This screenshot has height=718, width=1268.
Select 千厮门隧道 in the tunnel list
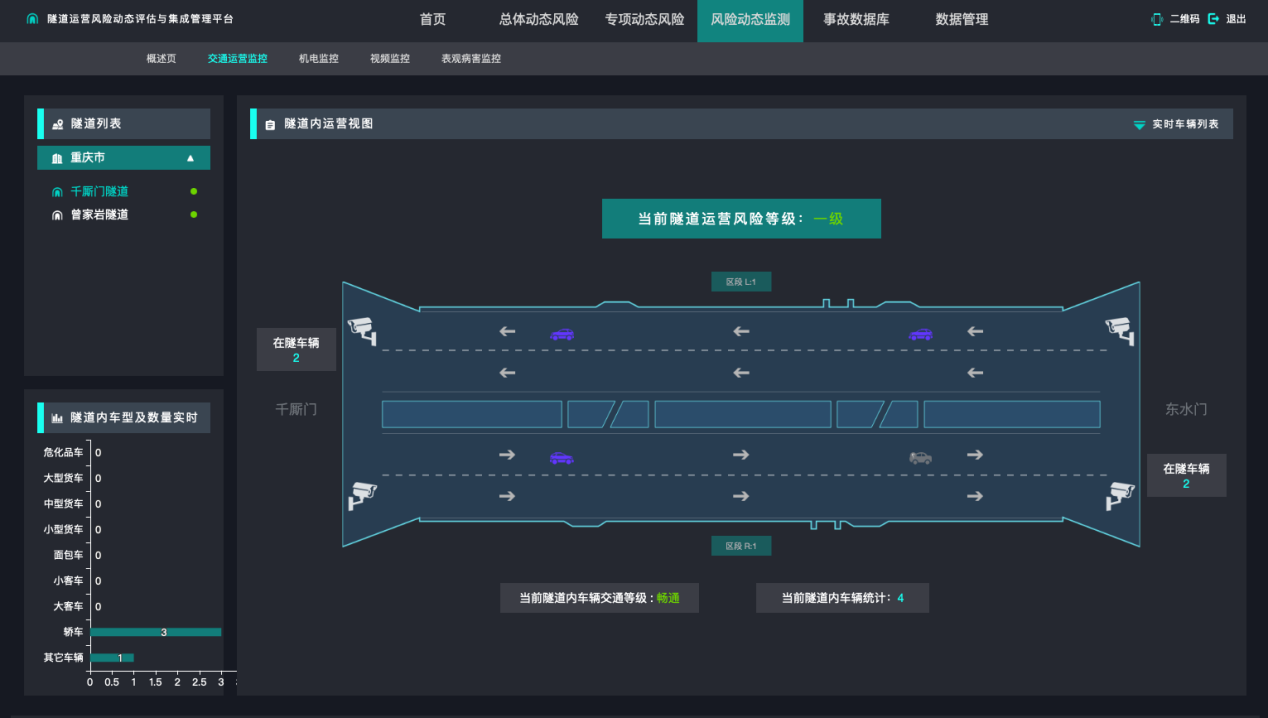click(99, 191)
